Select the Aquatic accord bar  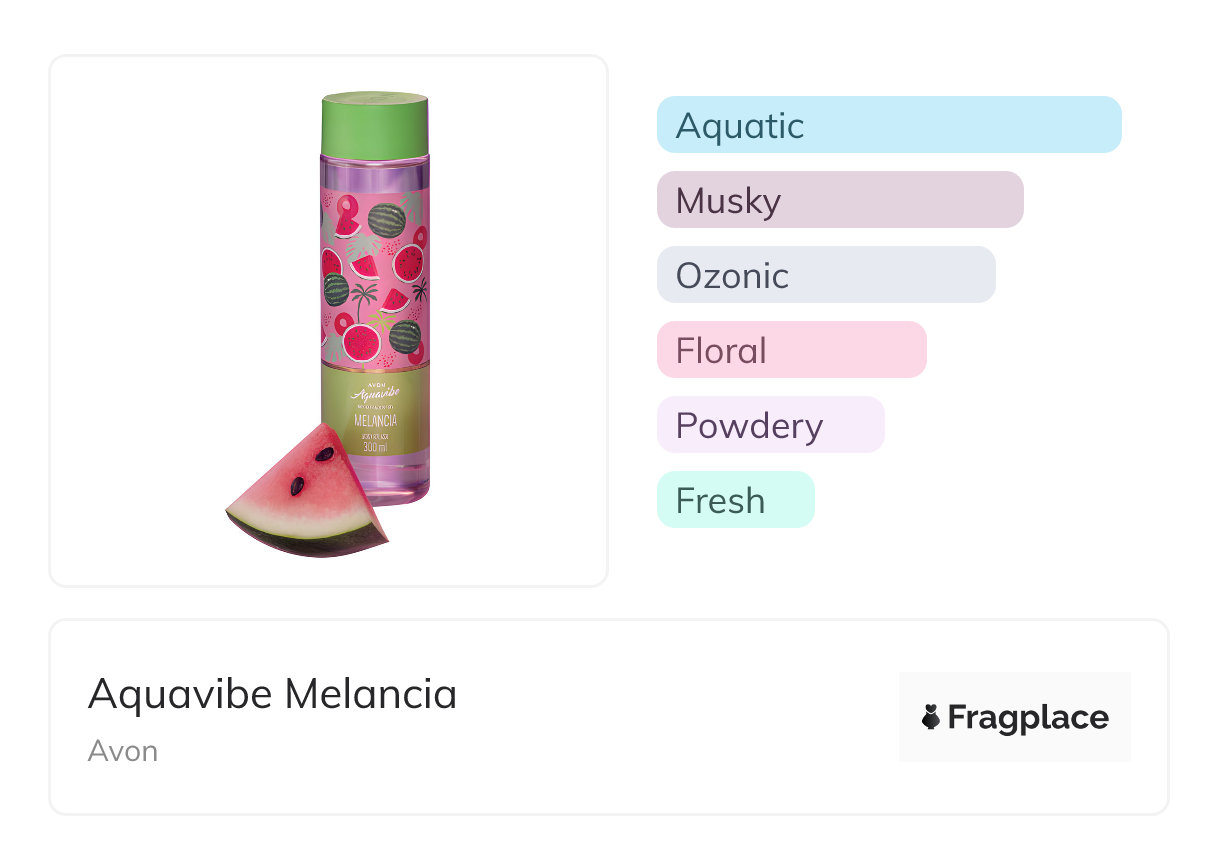[x=888, y=125]
